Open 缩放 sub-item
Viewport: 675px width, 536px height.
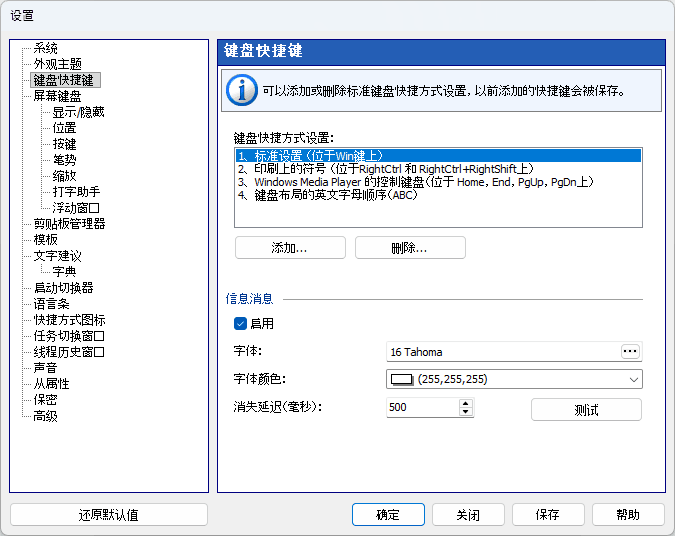pos(65,176)
